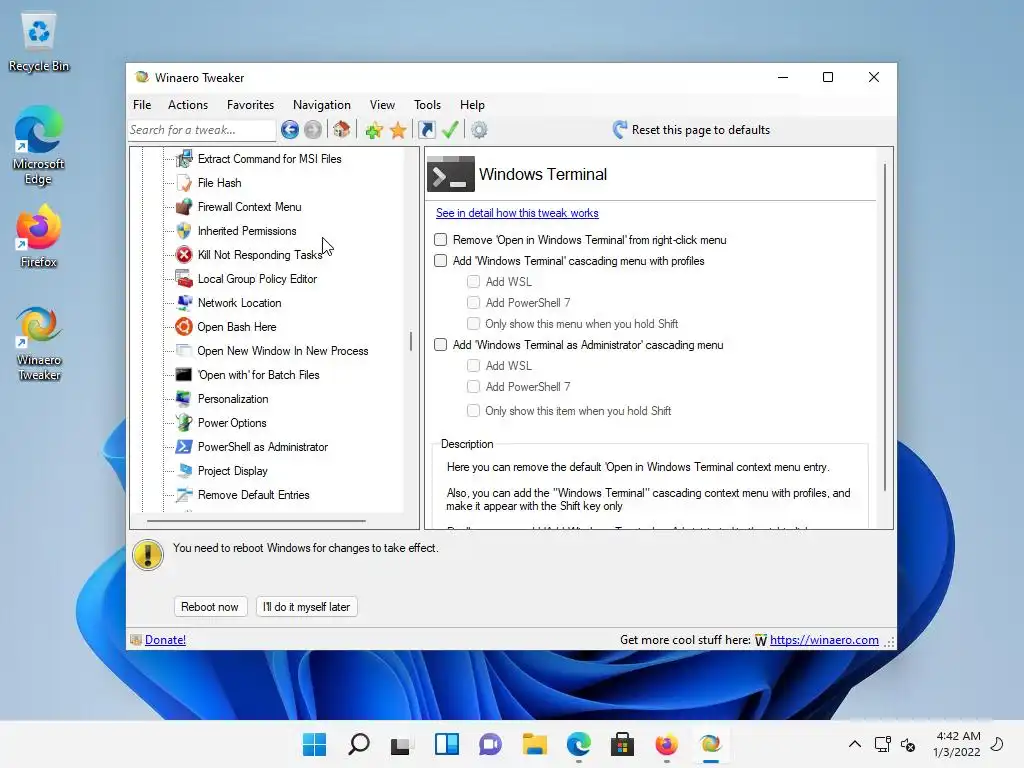Open File Explorer from the taskbar
The image size is (1024, 768).
tap(534, 744)
